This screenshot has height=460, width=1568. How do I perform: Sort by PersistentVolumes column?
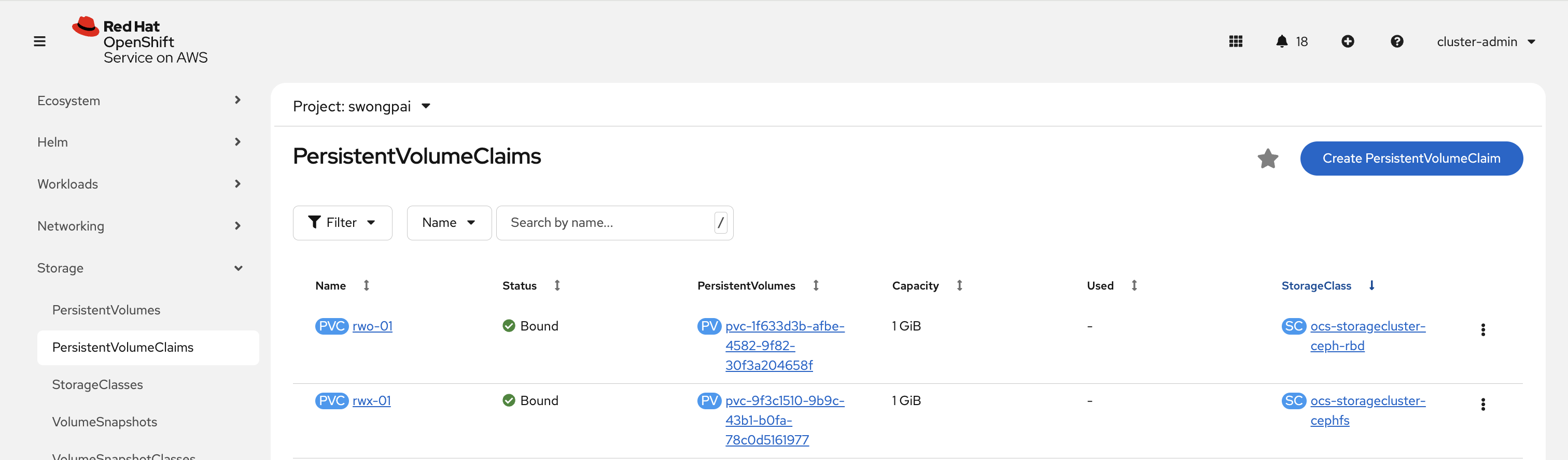[x=758, y=285]
